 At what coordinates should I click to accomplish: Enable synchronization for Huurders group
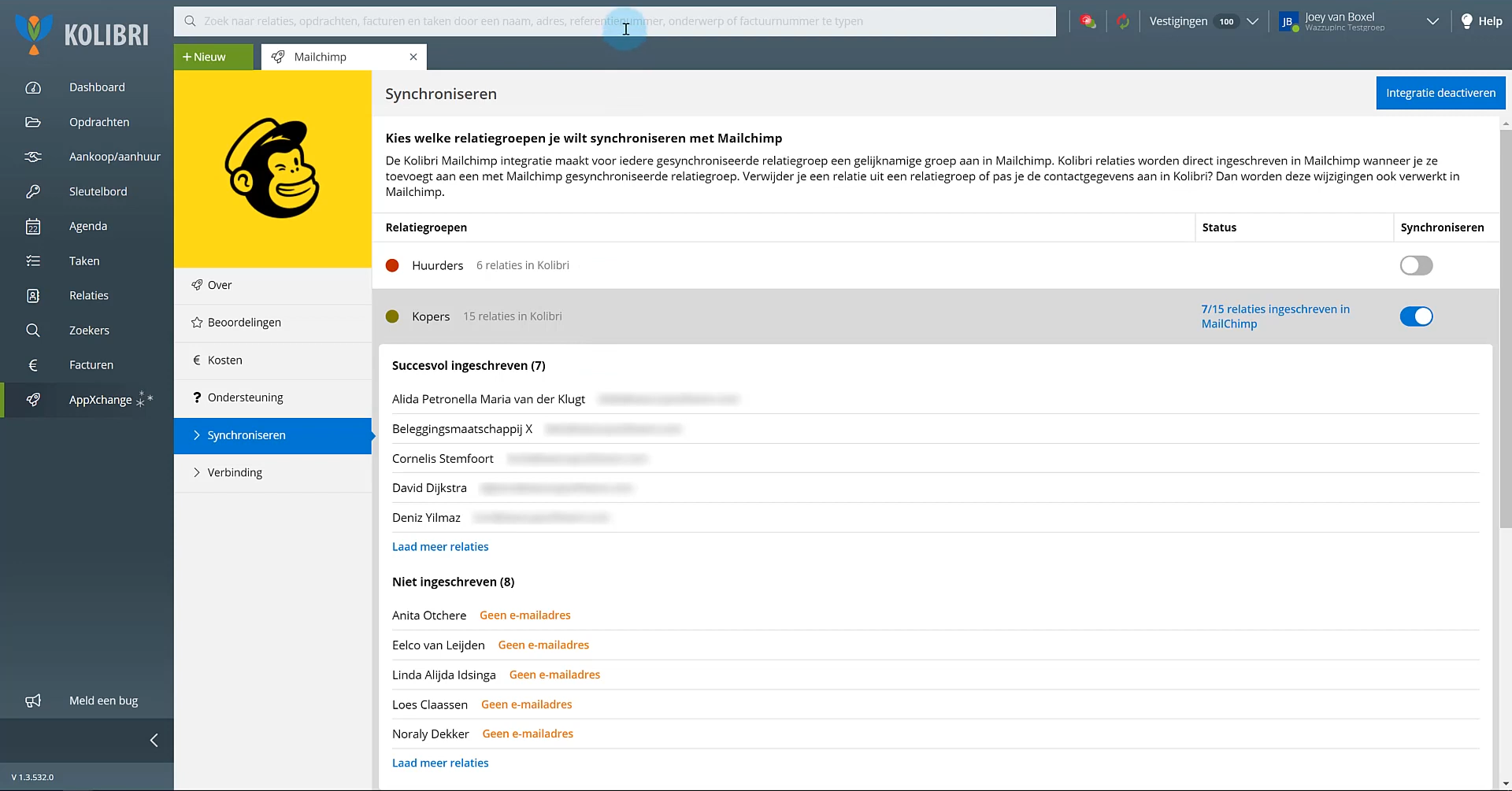(x=1416, y=265)
